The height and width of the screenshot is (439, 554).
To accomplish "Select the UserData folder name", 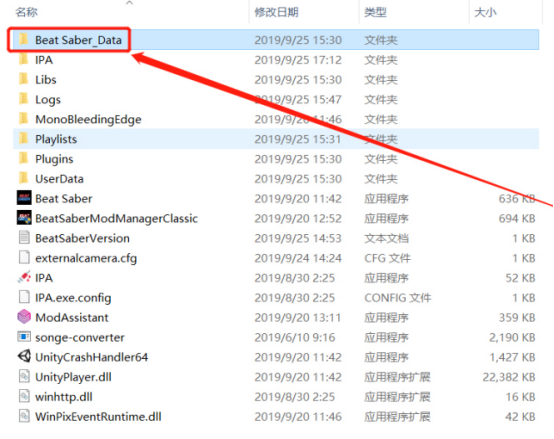I will pos(59,179).
